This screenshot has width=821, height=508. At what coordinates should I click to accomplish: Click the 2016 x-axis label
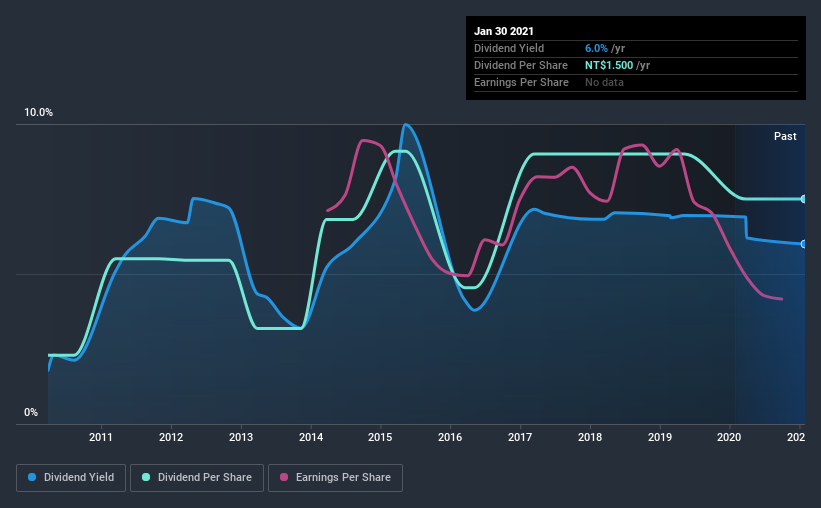tap(450, 437)
